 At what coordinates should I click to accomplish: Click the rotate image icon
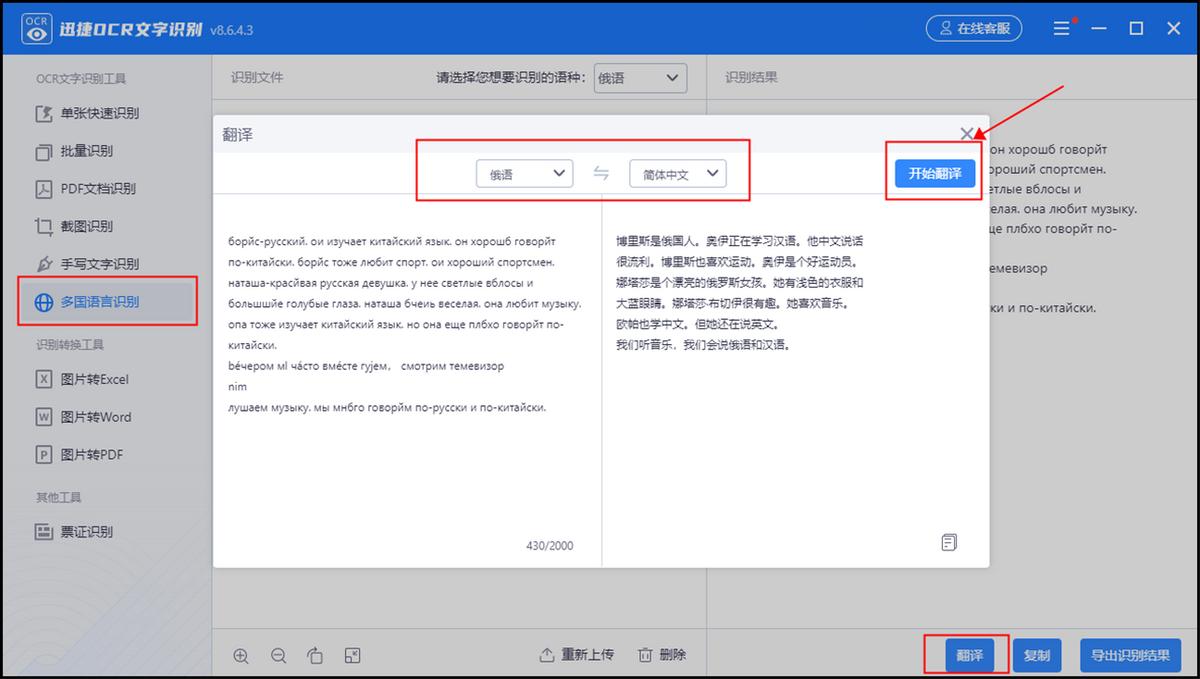316,655
